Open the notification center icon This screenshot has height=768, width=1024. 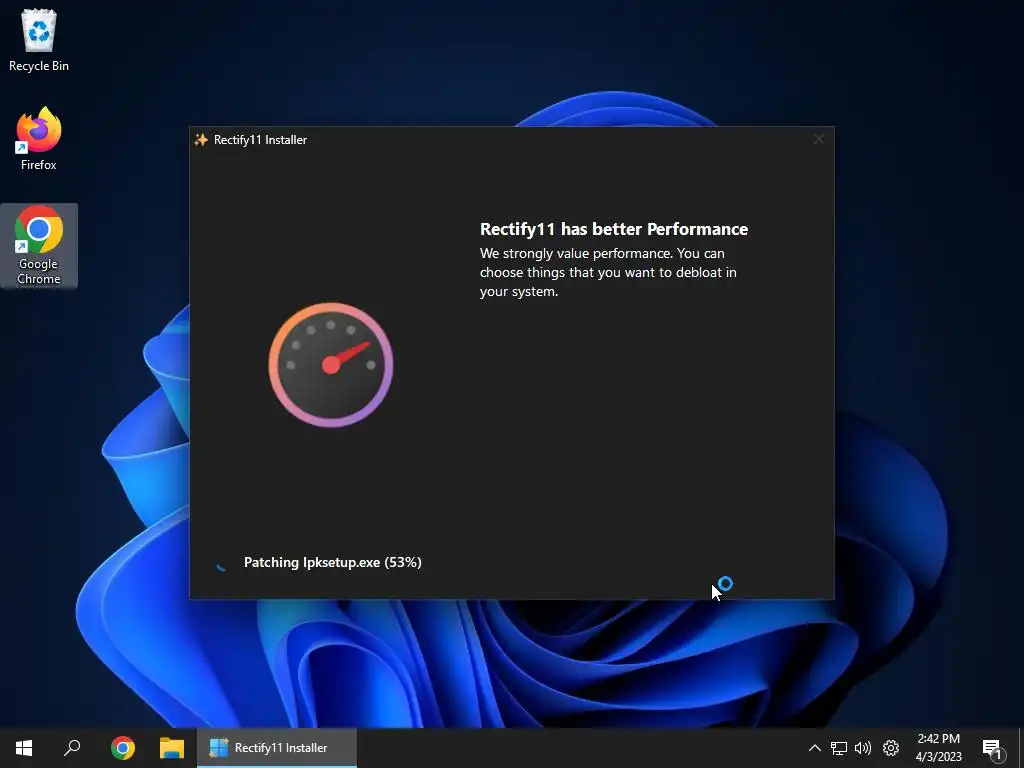(993, 749)
